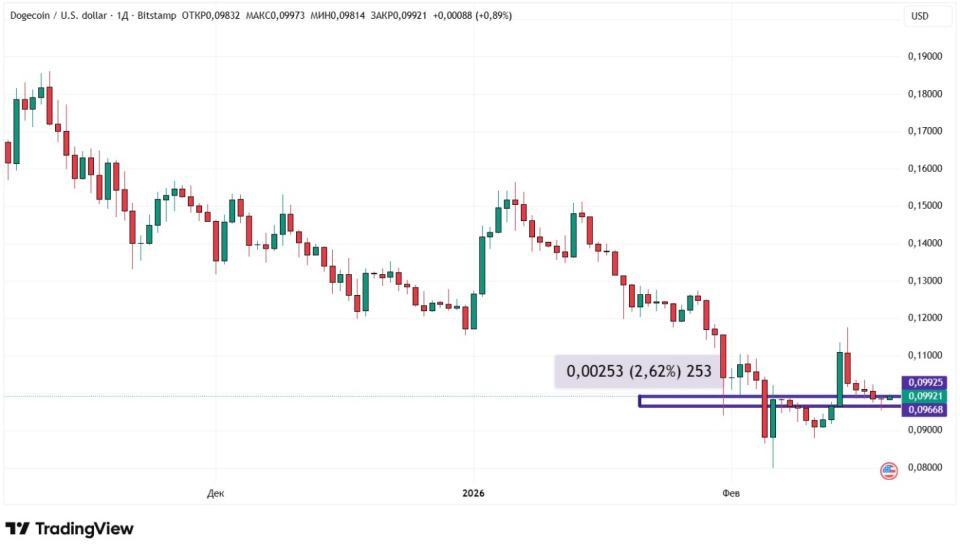The height and width of the screenshot is (553, 960).
Task: Click the Фев label on time axis
Action: pos(730,493)
